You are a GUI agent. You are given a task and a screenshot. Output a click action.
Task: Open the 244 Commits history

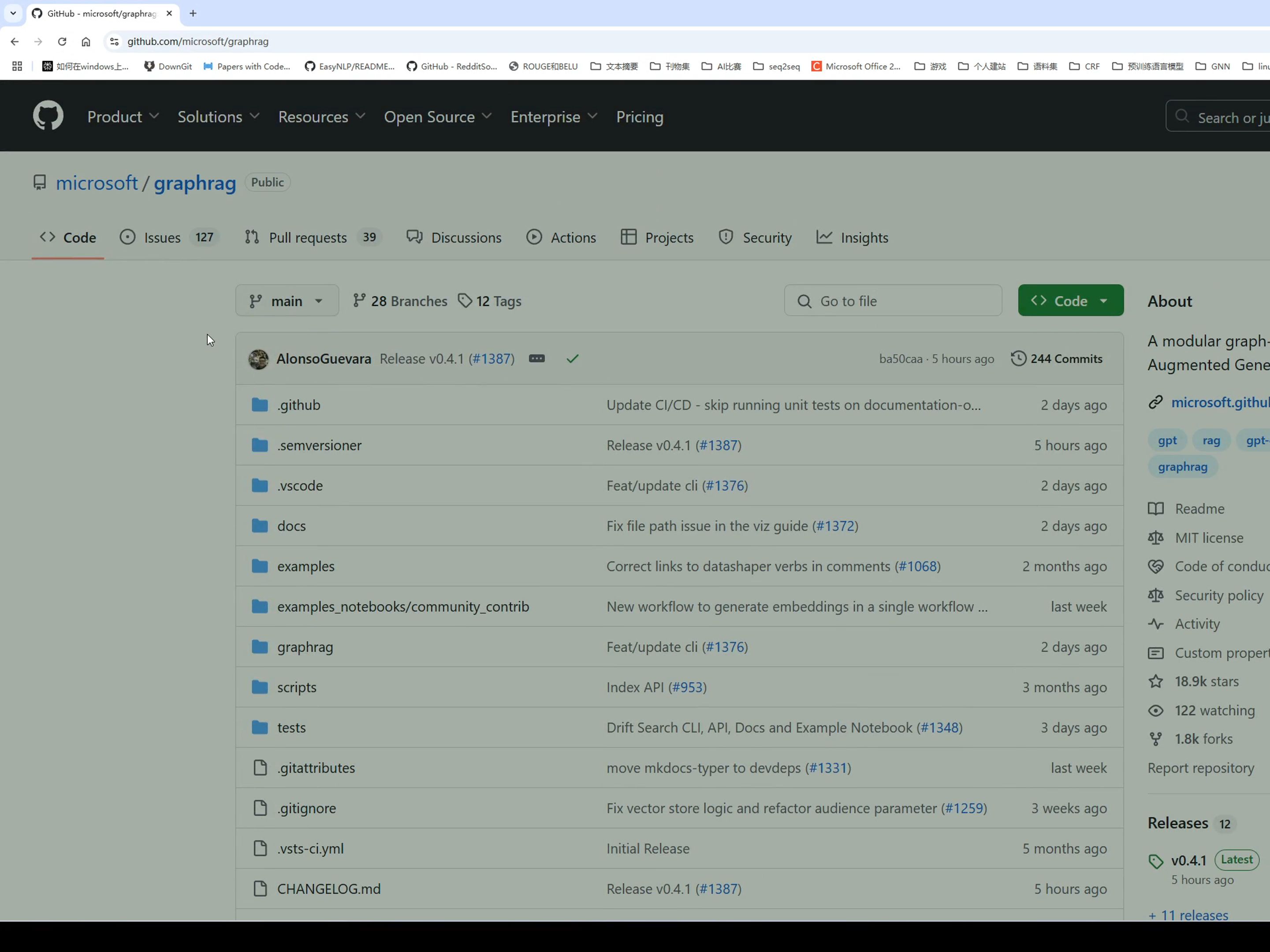tap(1057, 359)
